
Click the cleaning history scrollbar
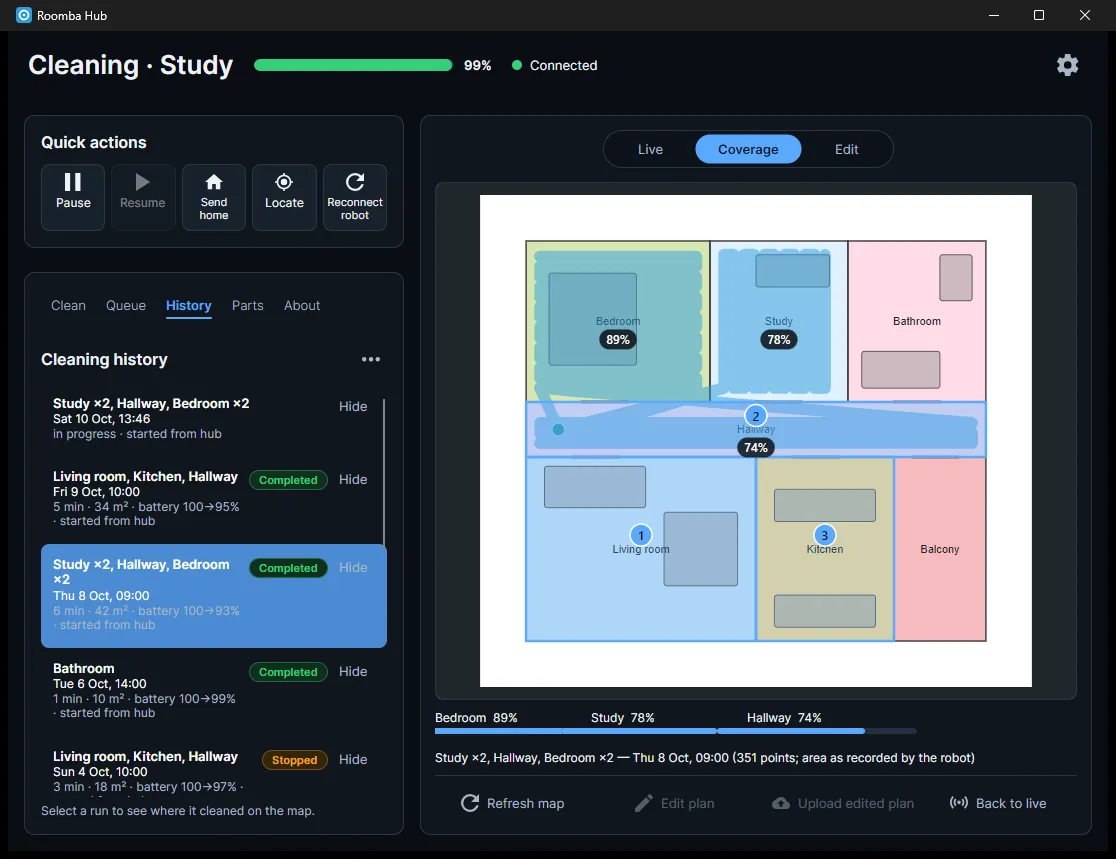[384, 473]
